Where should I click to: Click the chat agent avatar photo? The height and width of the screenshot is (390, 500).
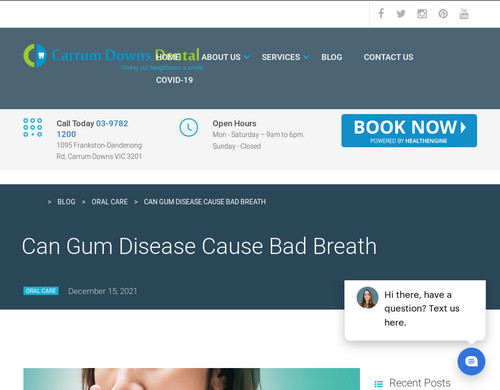[367, 298]
